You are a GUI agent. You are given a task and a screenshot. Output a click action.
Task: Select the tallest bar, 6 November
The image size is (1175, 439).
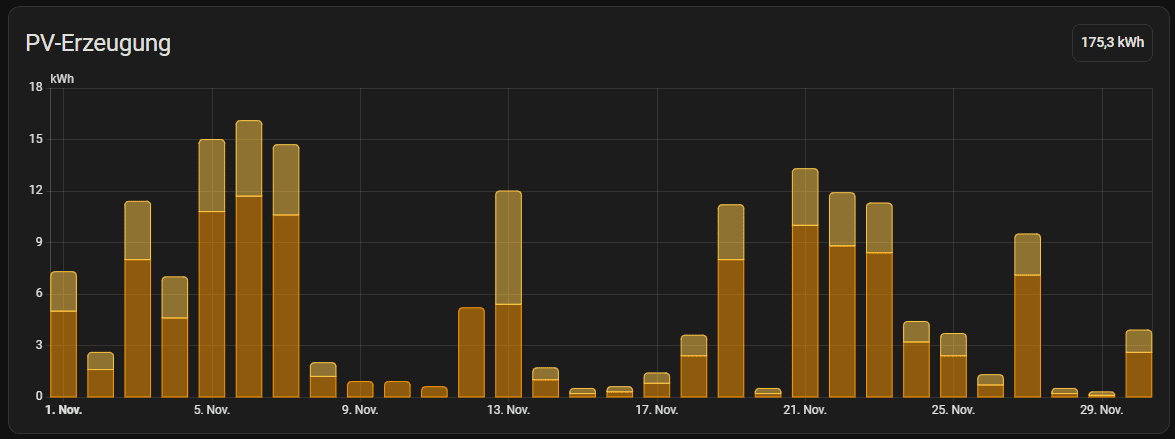pyautogui.click(x=249, y=258)
